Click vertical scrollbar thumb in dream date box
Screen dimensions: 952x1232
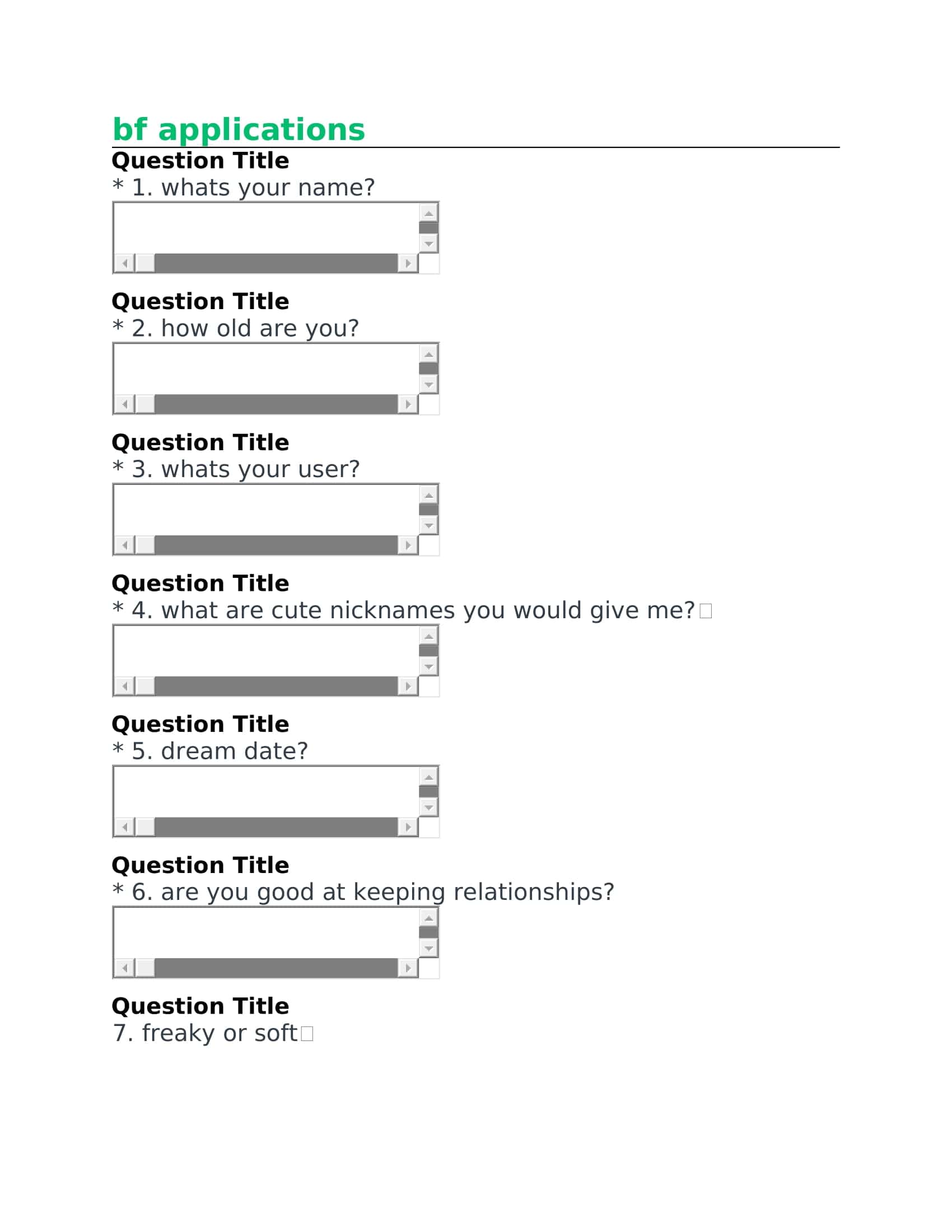[x=428, y=791]
